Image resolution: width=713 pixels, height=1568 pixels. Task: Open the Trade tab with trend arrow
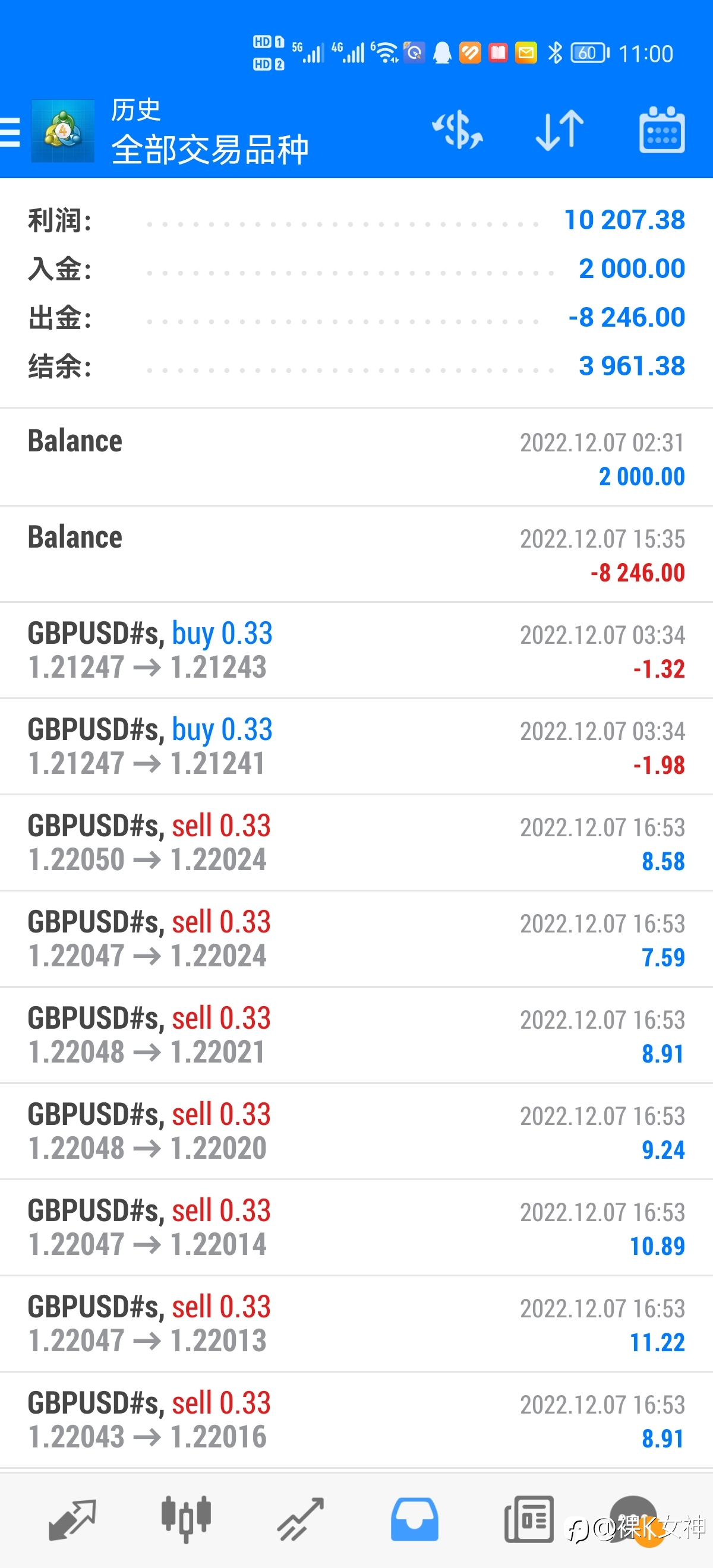tap(301, 1520)
